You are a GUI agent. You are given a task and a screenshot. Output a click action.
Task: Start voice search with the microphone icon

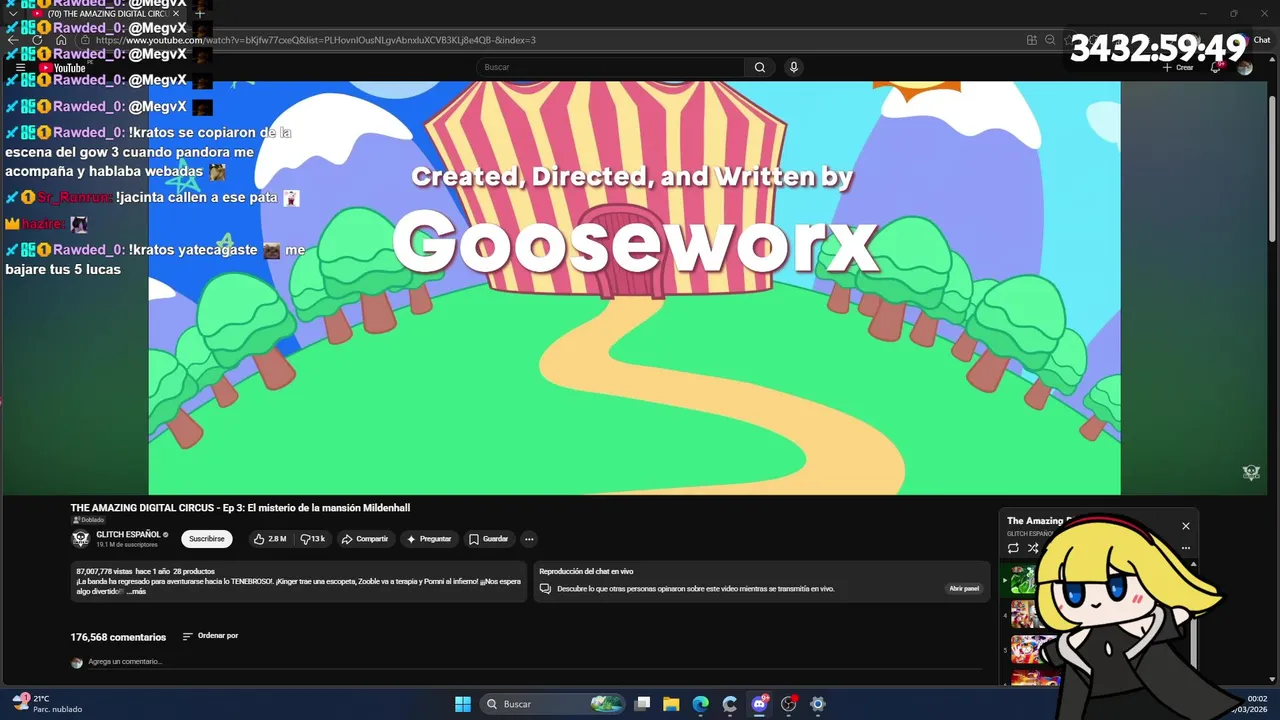(794, 67)
